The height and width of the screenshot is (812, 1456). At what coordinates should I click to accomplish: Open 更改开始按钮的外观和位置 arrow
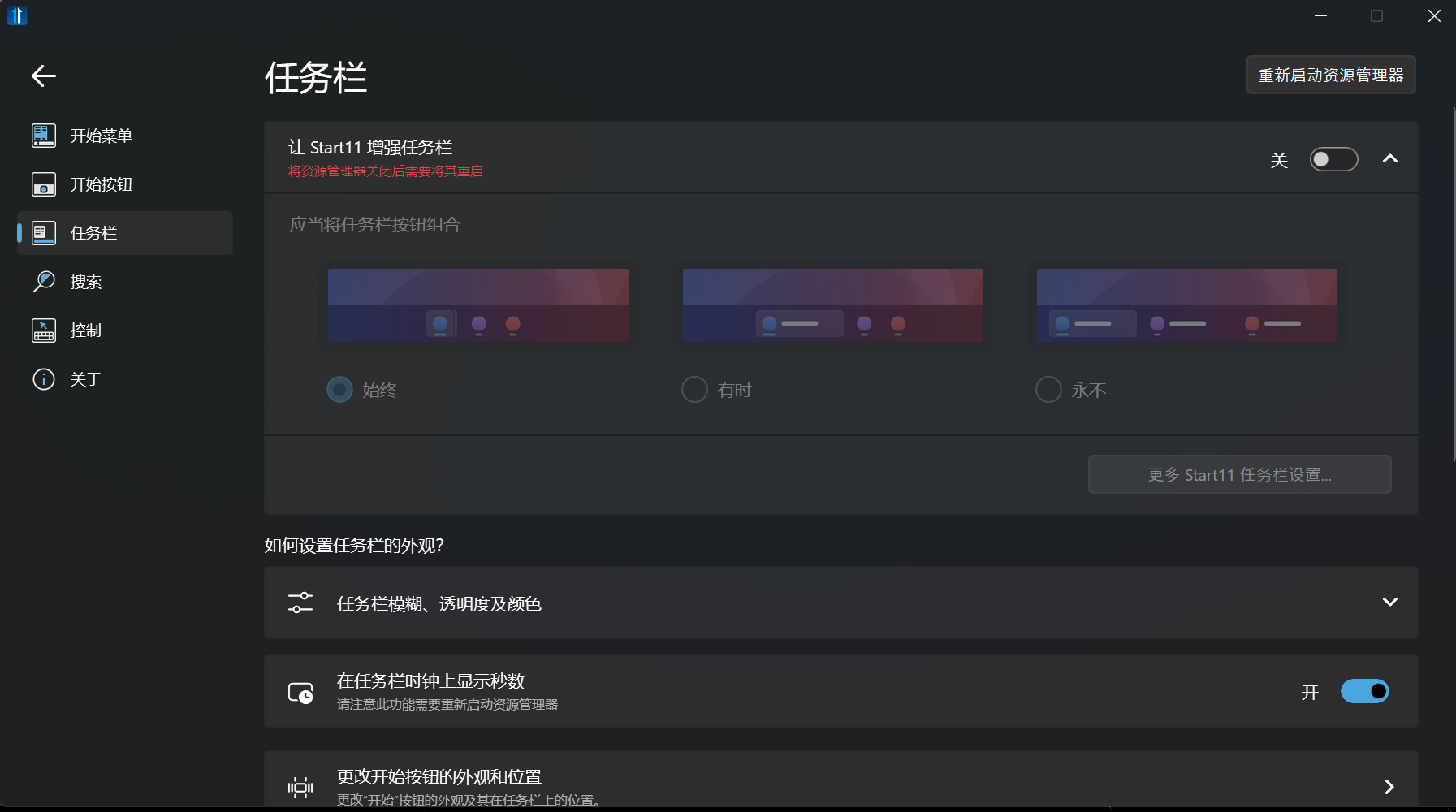pyautogui.click(x=1389, y=786)
